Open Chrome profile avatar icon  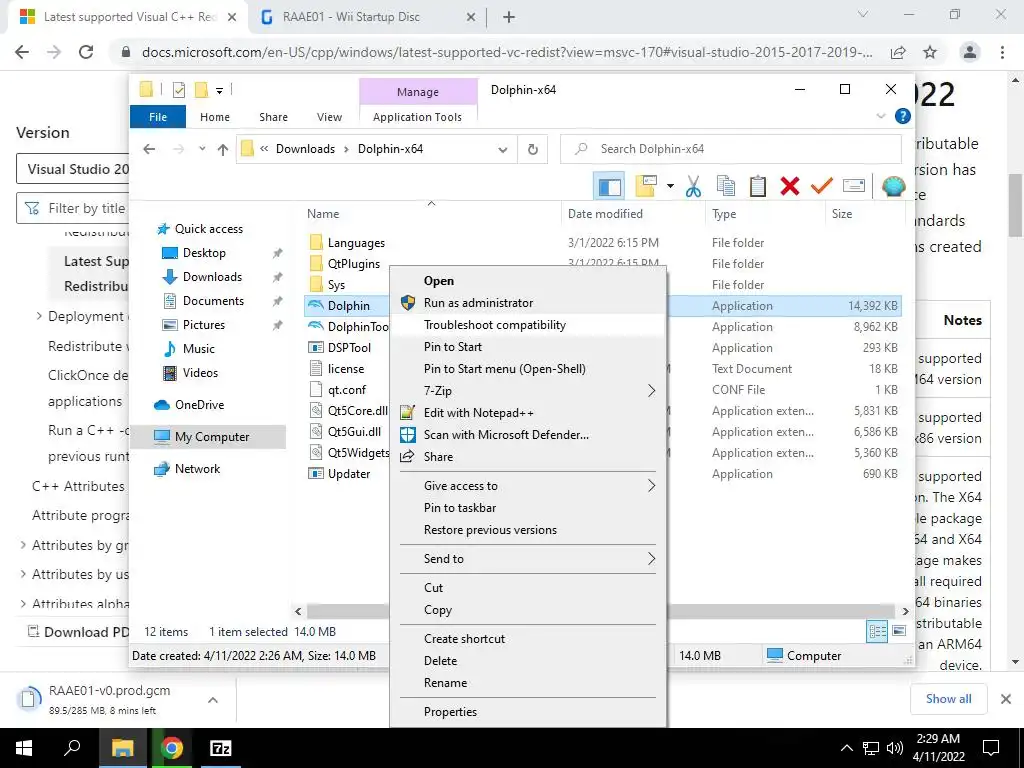(970, 52)
